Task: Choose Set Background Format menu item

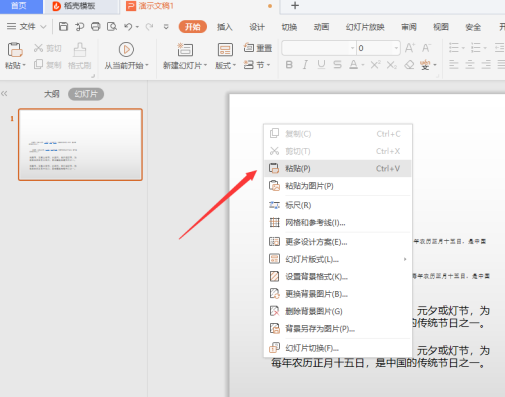Action: click(x=337, y=276)
